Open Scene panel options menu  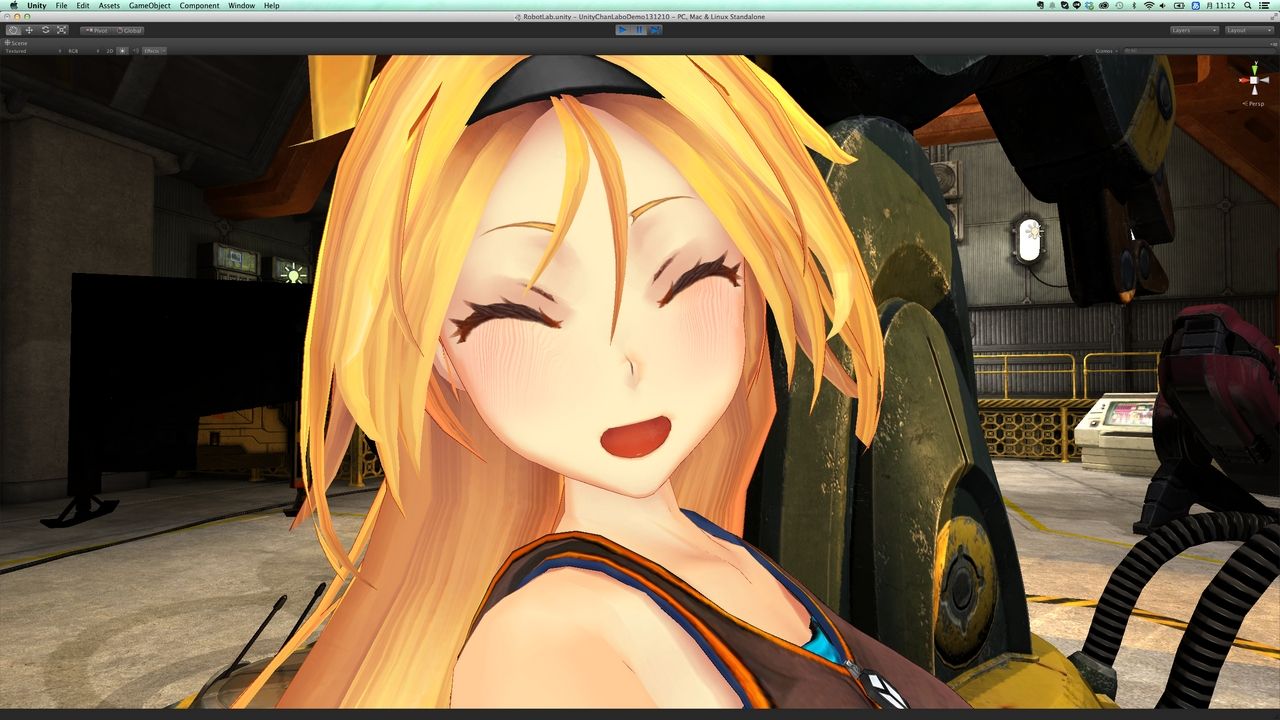1272,43
